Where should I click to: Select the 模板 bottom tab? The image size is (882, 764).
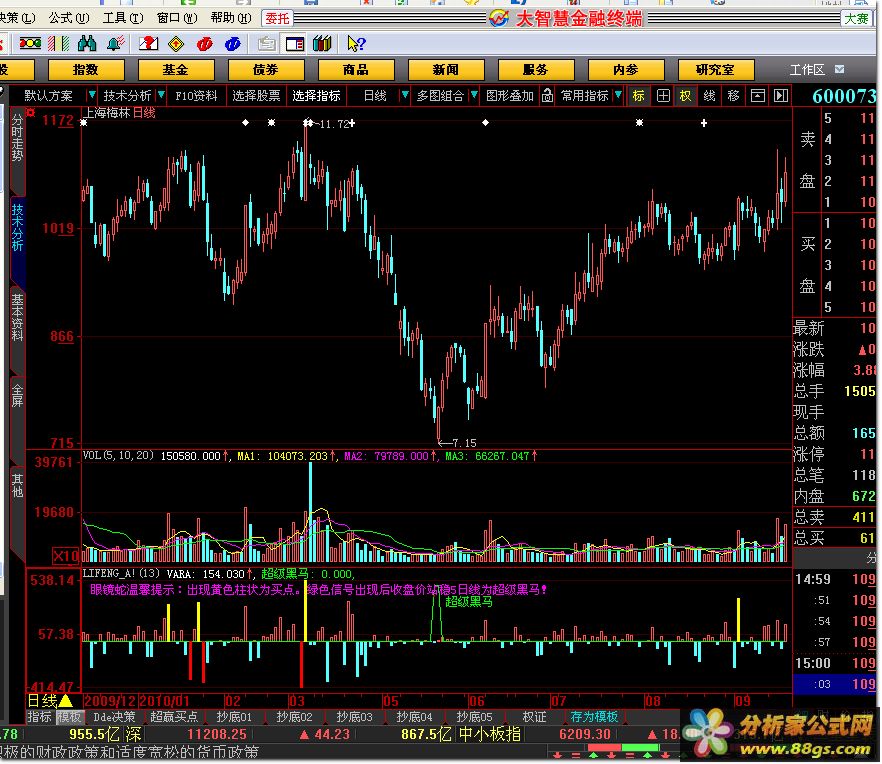[69, 717]
